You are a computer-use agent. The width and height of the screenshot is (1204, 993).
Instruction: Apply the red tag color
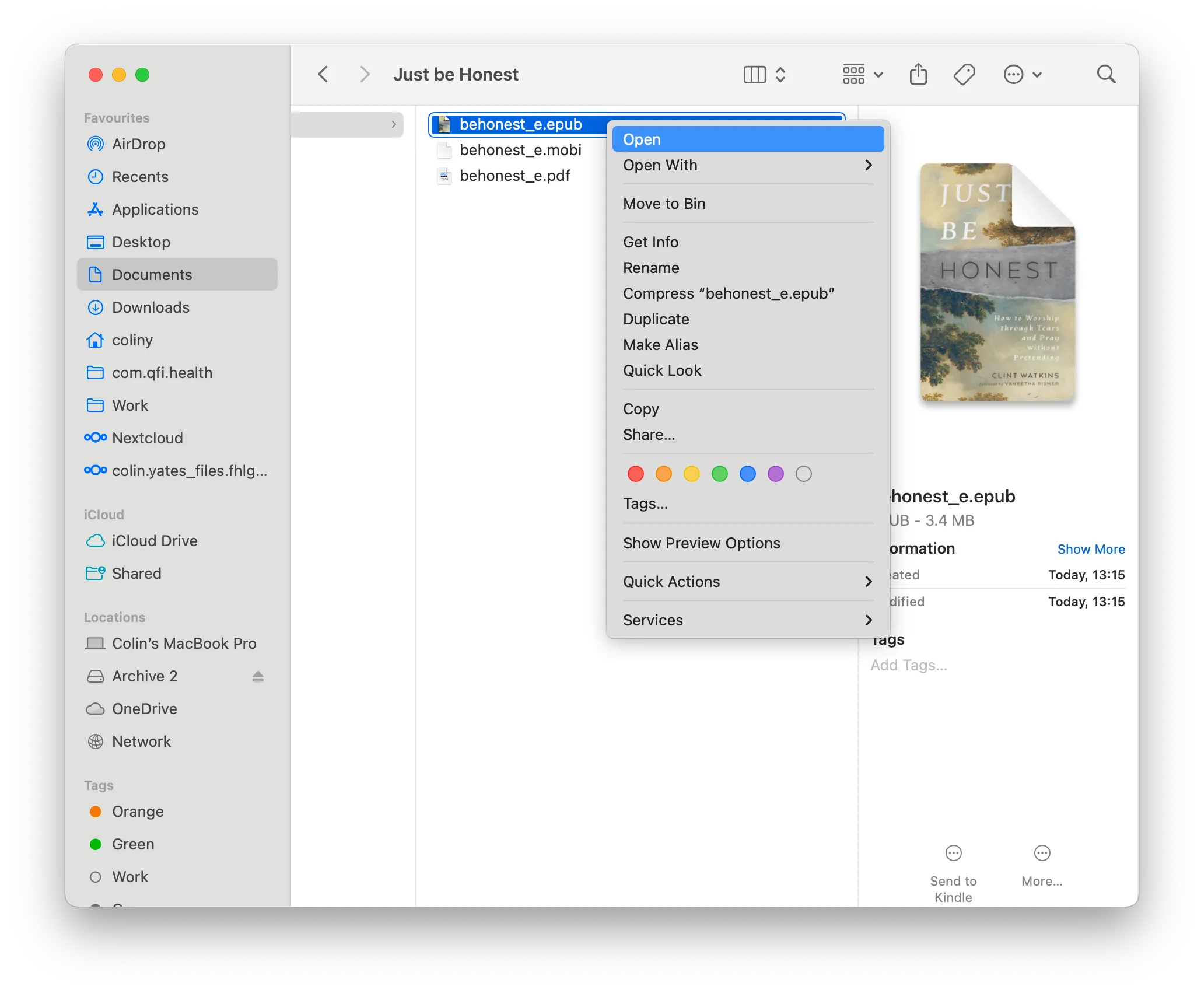(635, 474)
